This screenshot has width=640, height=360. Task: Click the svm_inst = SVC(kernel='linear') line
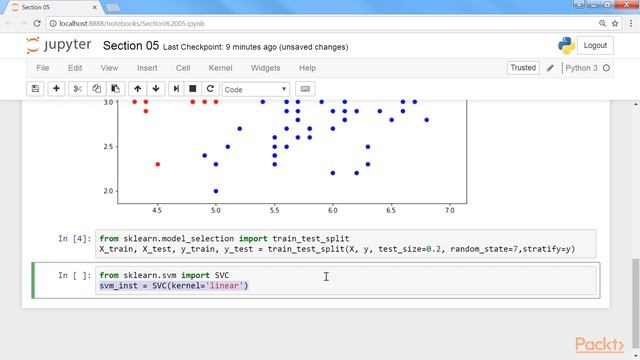[173, 286]
